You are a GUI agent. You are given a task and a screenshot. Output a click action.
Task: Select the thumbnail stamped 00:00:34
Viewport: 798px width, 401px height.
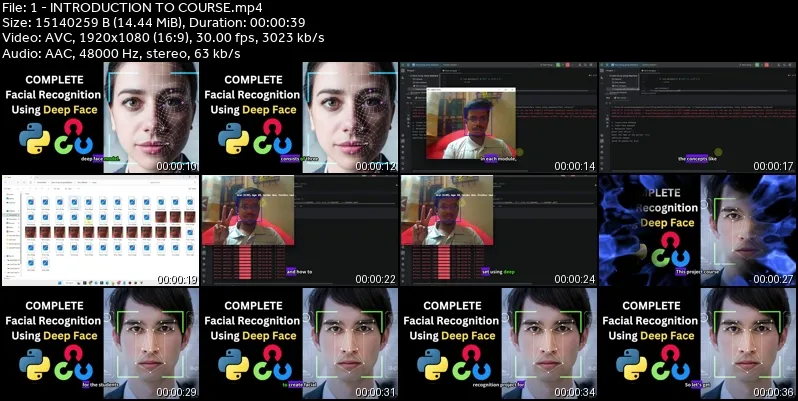[x=498, y=343]
